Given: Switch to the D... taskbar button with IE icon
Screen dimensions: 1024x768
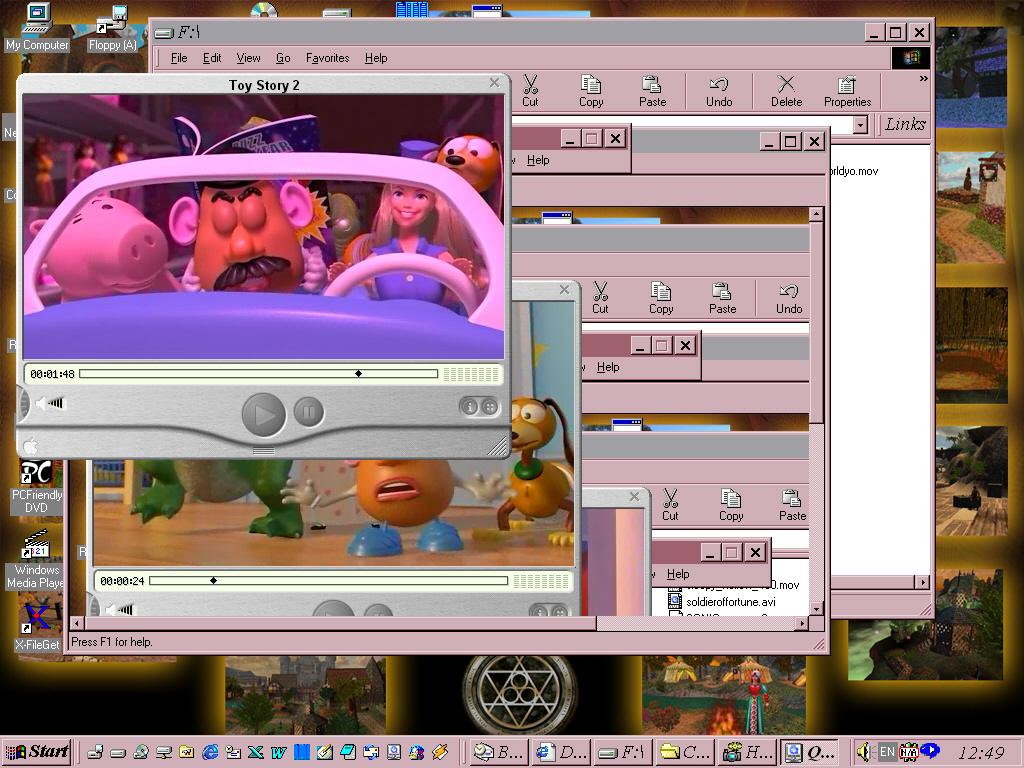Looking at the screenshot, I should [561, 752].
